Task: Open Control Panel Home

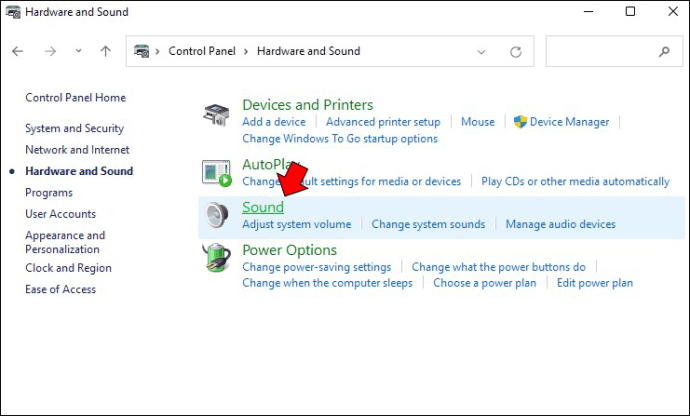Action: coord(76,97)
